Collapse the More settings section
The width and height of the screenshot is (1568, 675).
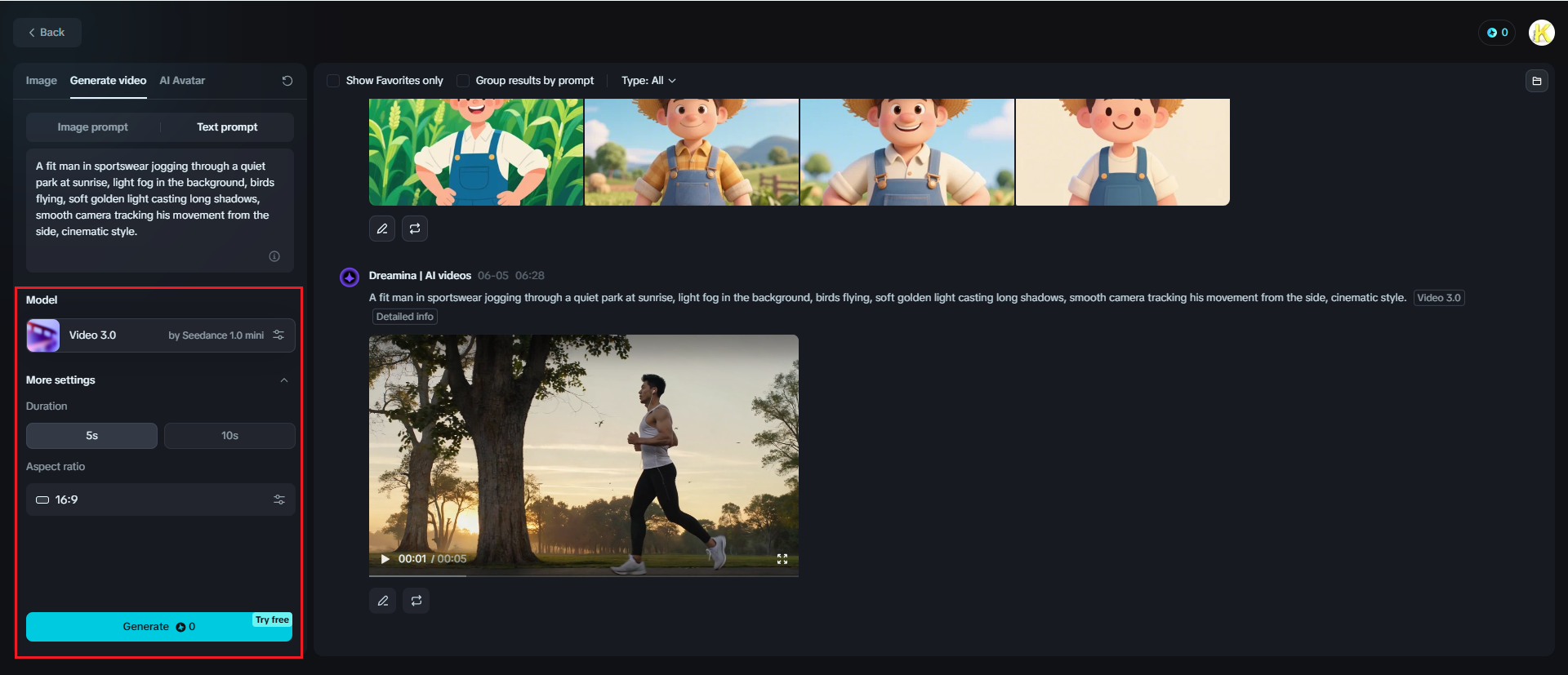tap(284, 380)
